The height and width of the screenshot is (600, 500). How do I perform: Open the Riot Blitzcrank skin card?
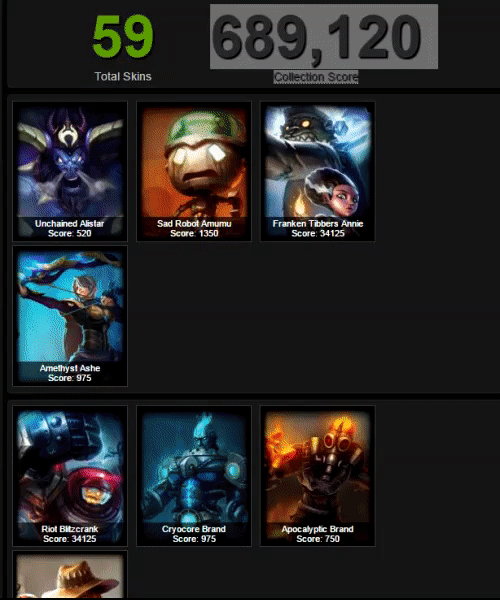pyautogui.click(x=70, y=476)
